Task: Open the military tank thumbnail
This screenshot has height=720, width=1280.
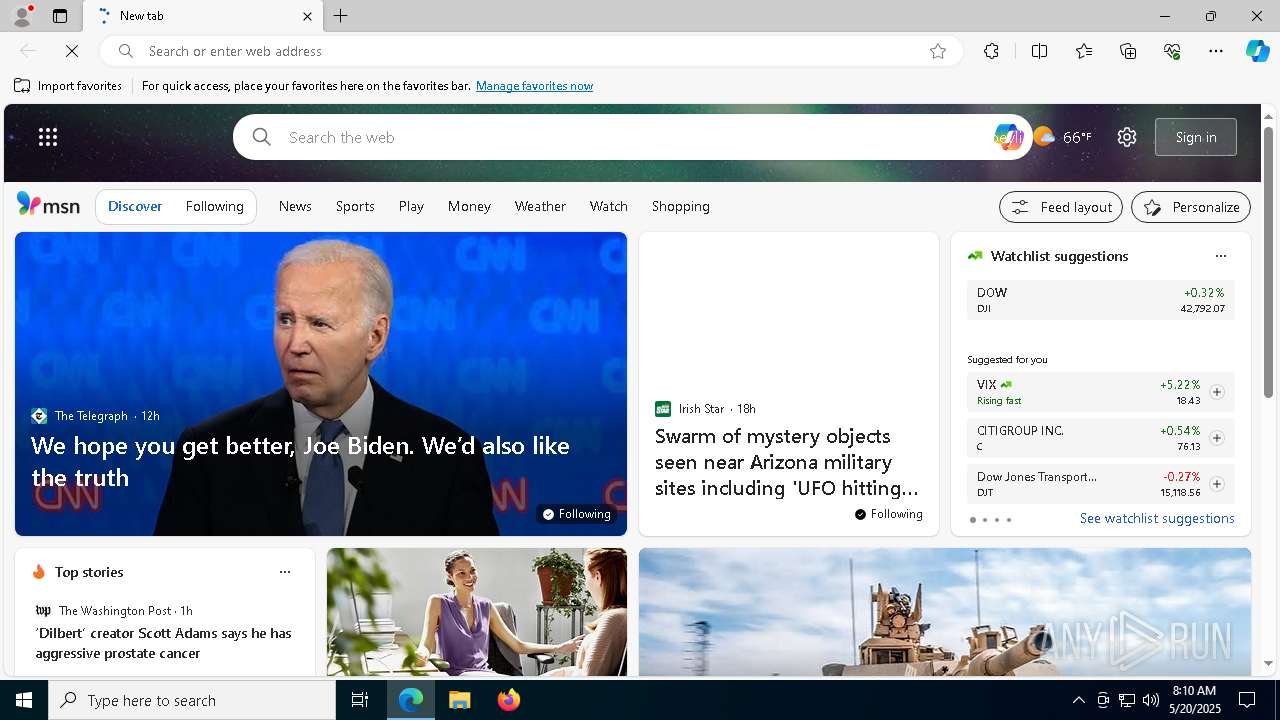Action: tap(945, 612)
